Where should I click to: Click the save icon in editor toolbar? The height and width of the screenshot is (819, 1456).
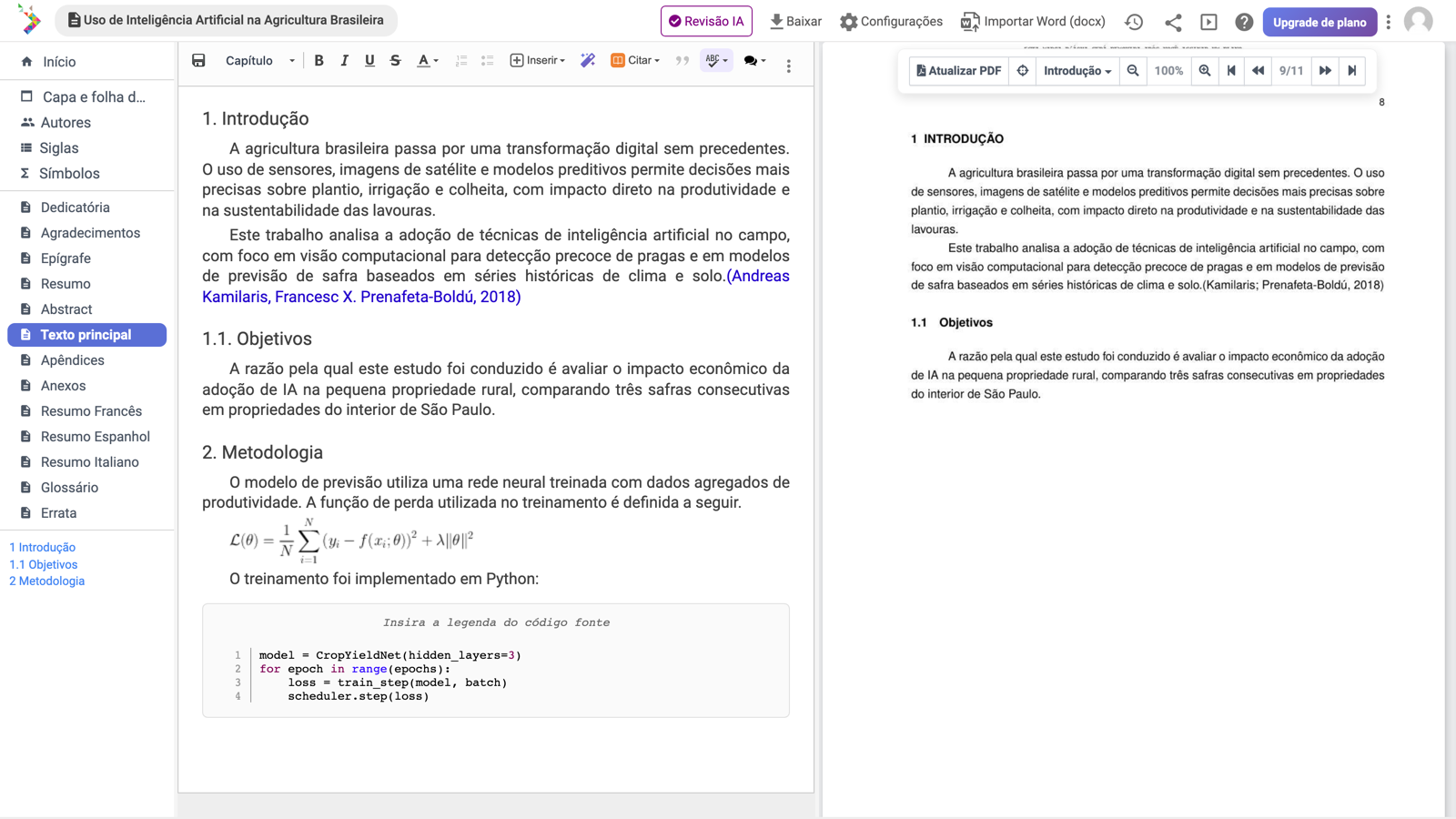pyautogui.click(x=198, y=61)
